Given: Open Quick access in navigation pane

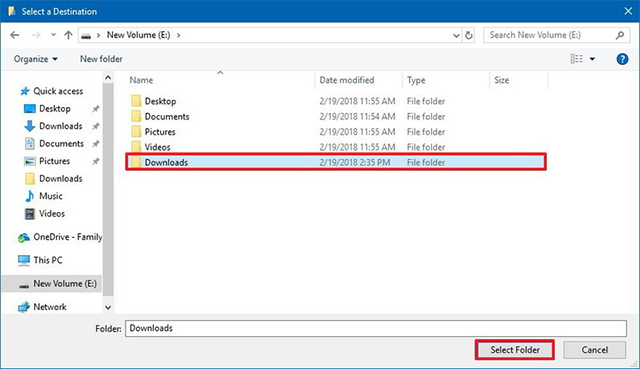Looking at the screenshot, I should tap(52, 91).
